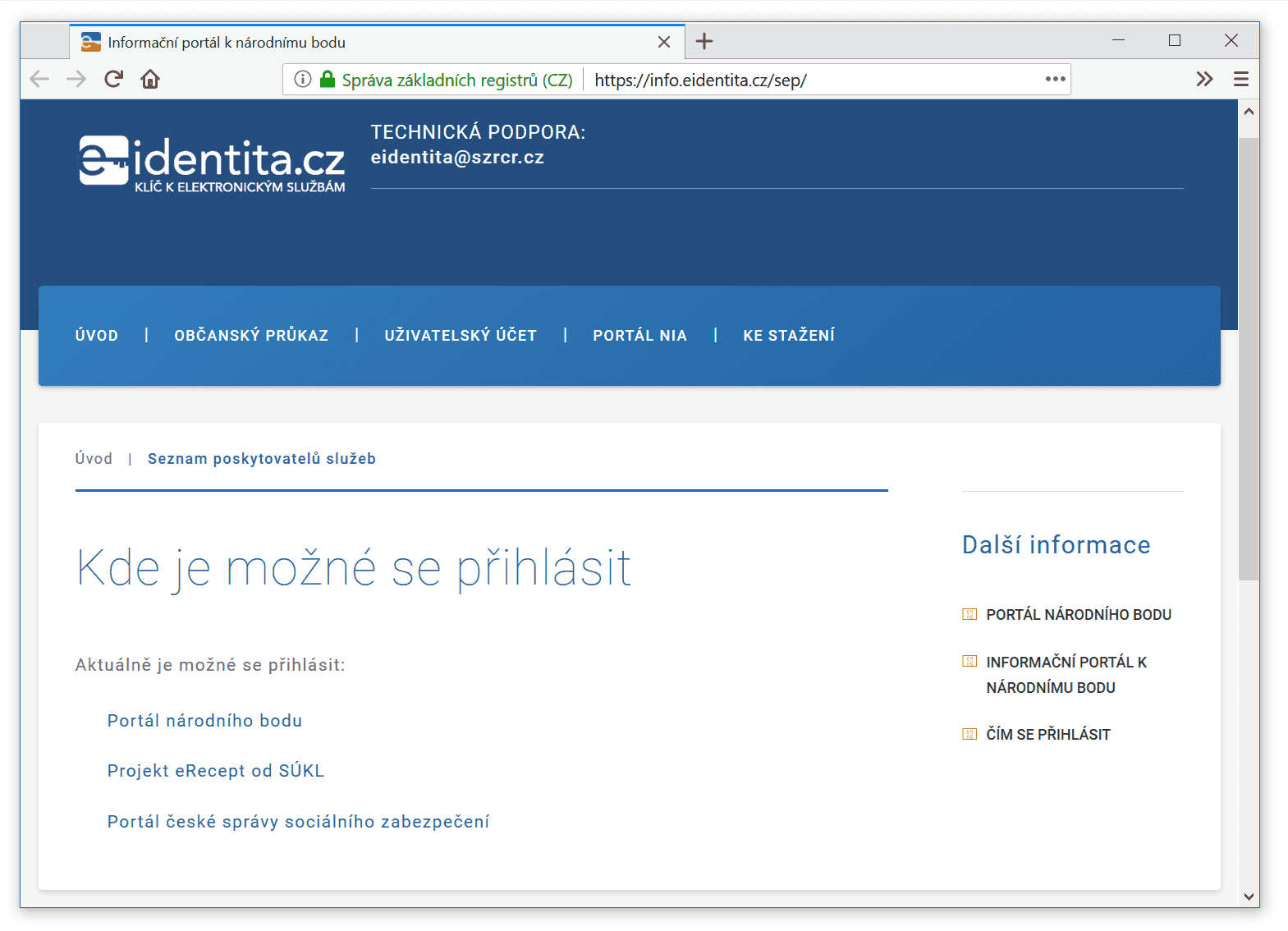Open the Firefox hamburger menu
This screenshot has height=931, width=1288.
coord(1241,80)
